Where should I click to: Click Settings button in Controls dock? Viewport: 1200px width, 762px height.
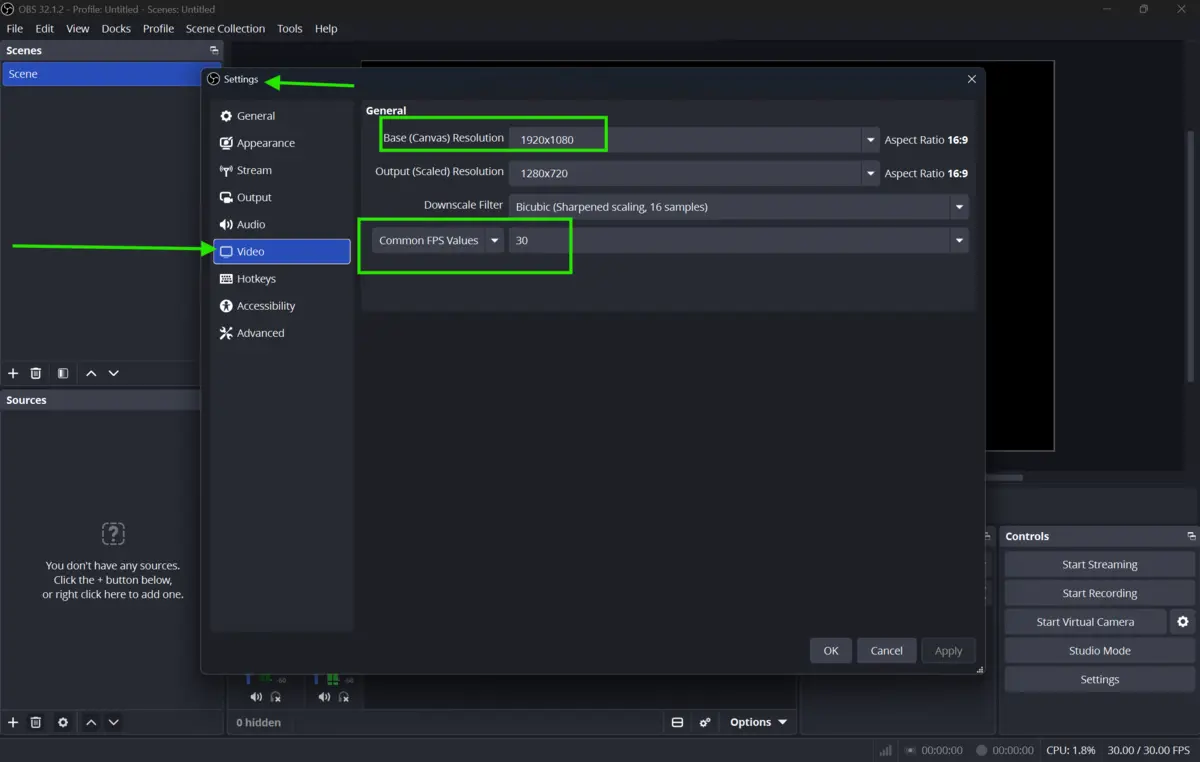tap(1100, 679)
